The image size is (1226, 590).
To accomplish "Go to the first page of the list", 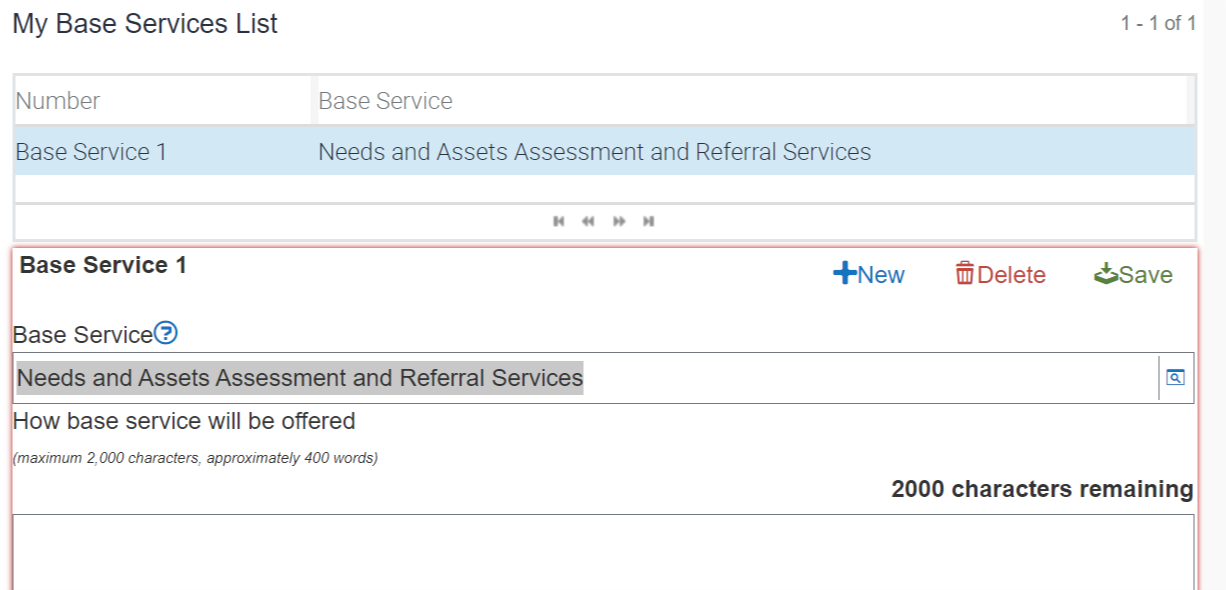I will (558, 221).
